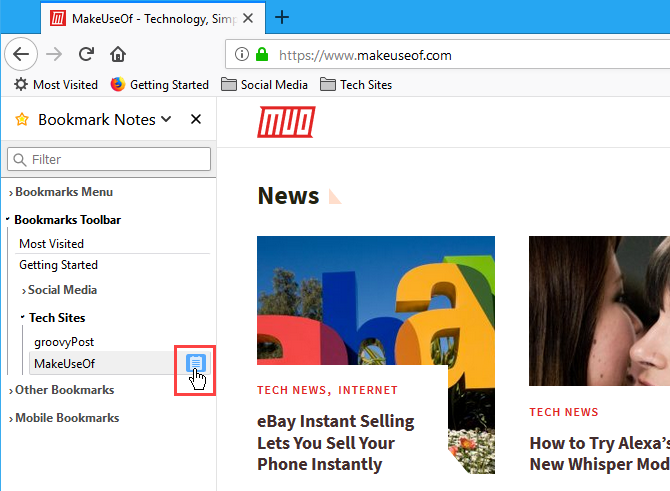Open the Bookmark Notes sidebar dropdown

pos(166,120)
